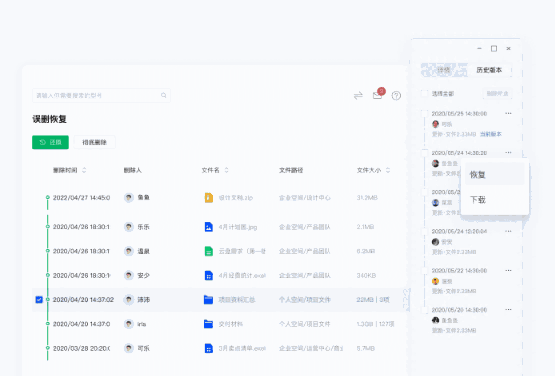This screenshot has width=555, height=376.
Task: Click the 彻底删除 permanent delete button
Action: (x=95, y=142)
